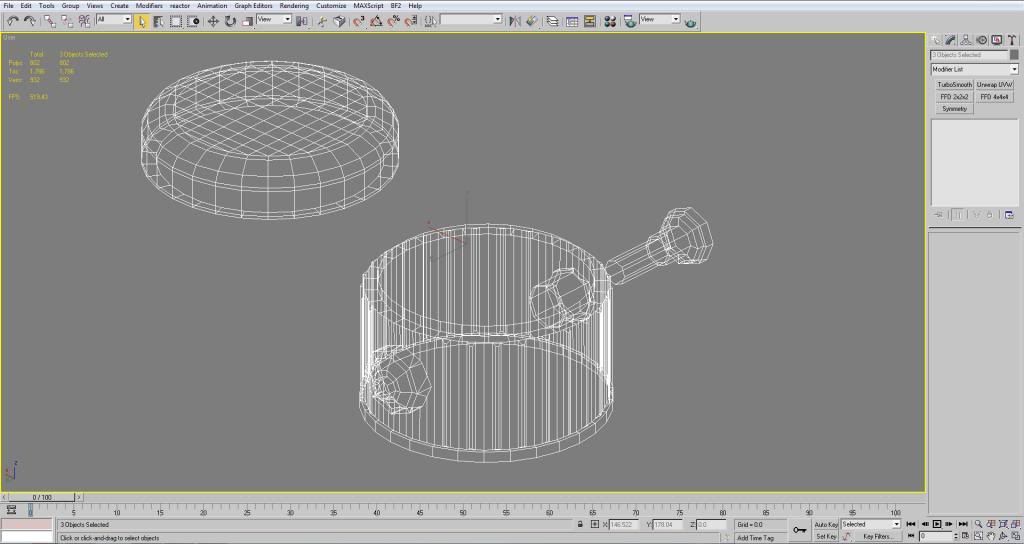1024x544 pixels.
Task: Click the object color swatch
Action: click(1013, 55)
